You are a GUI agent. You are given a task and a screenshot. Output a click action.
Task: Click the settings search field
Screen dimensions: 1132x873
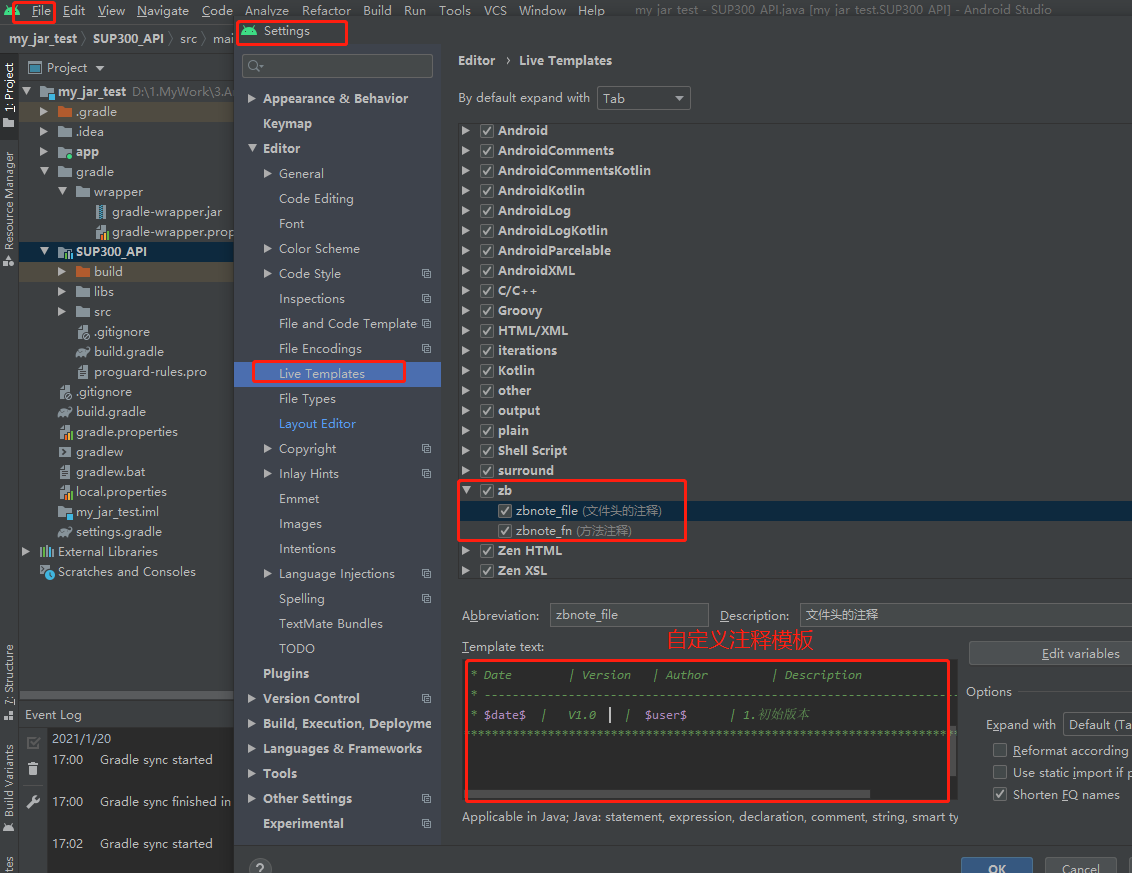click(337, 66)
